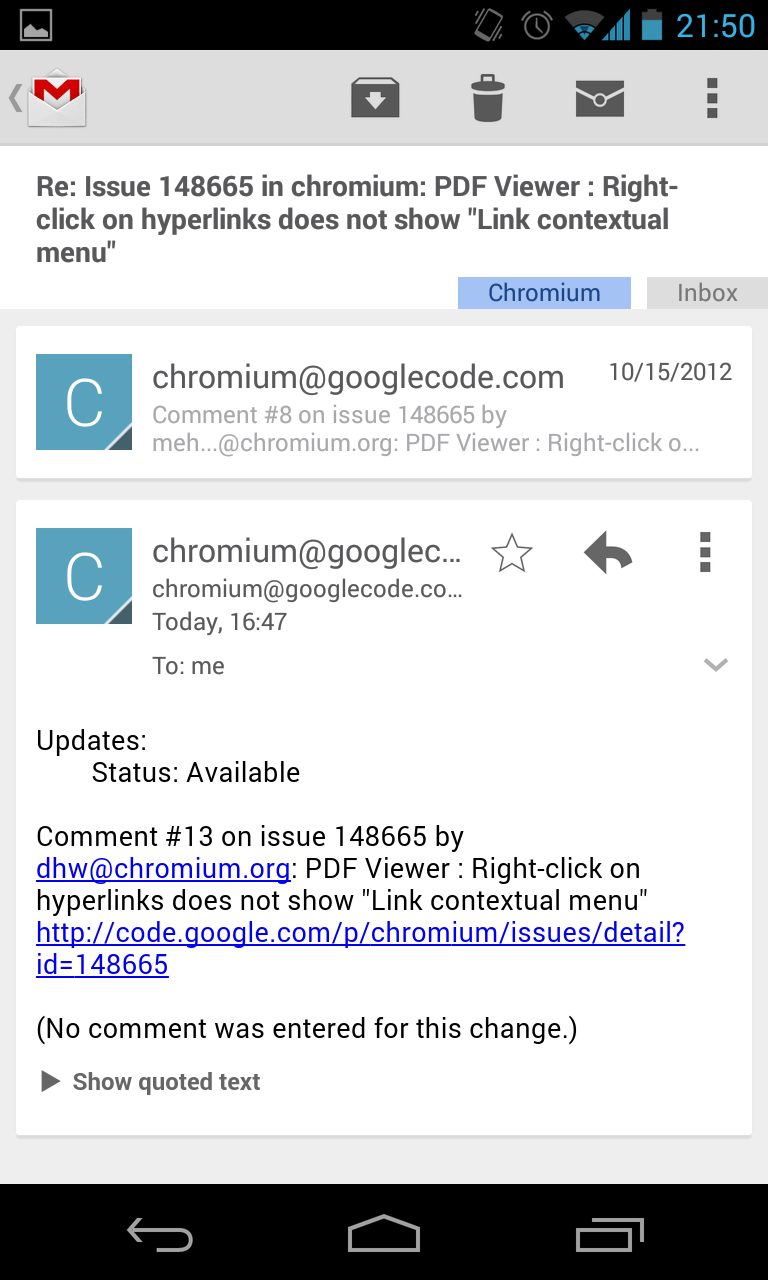Tap sender avatar on the expanded message

point(84,576)
